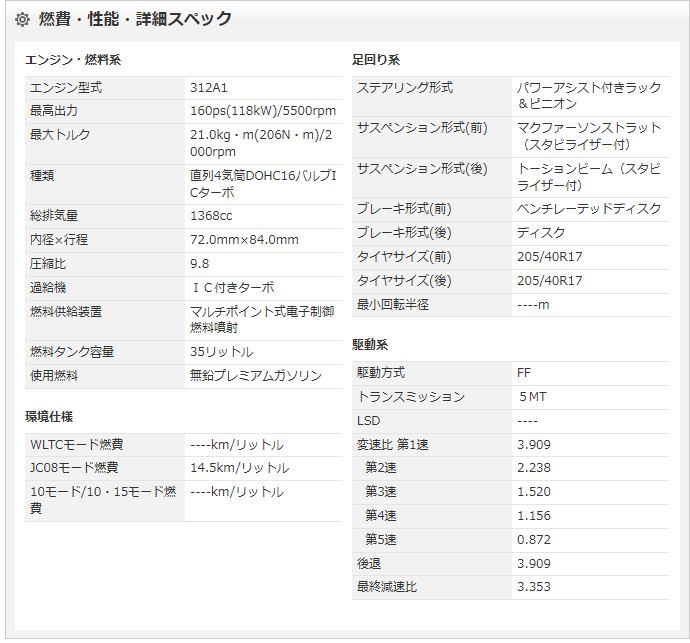The height and width of the screenshot is (643, 690).
Task: Select engine type value 312A1
Action: coord(209,88)
